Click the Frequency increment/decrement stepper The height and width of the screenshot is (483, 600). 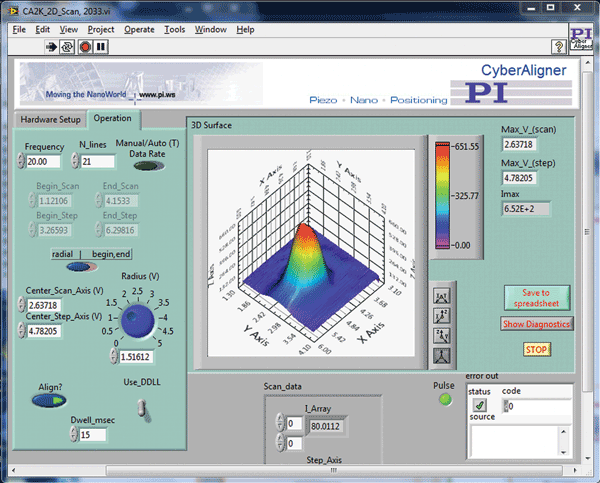pos(21,161)
